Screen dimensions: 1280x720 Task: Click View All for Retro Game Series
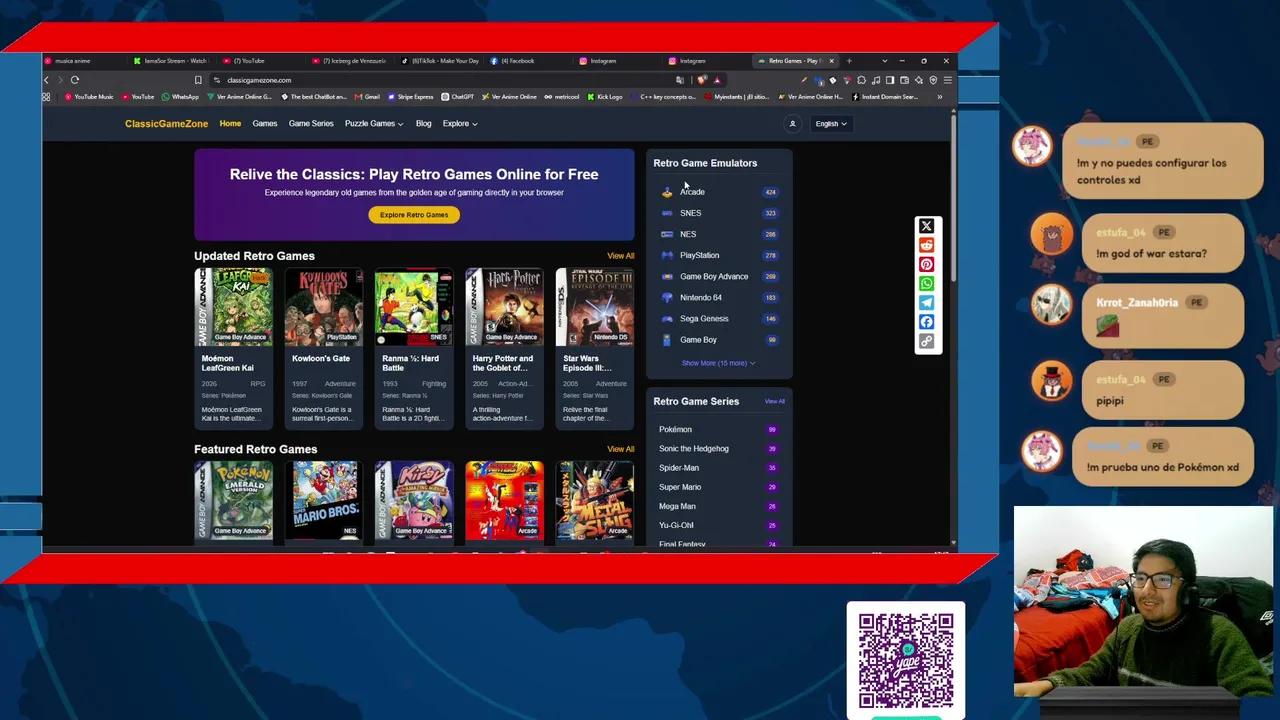tap(774, 402)
